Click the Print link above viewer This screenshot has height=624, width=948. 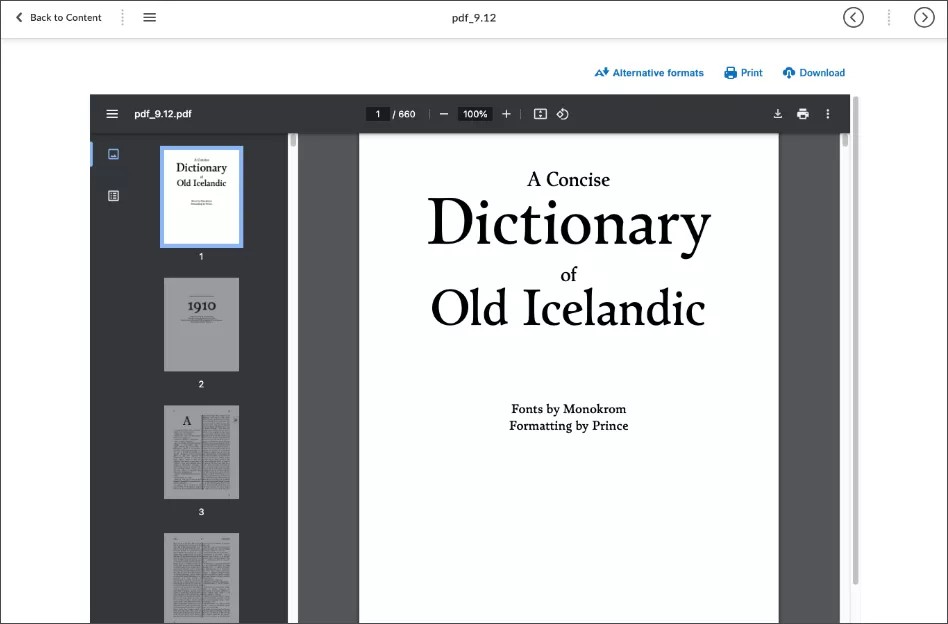pos(743,73)
